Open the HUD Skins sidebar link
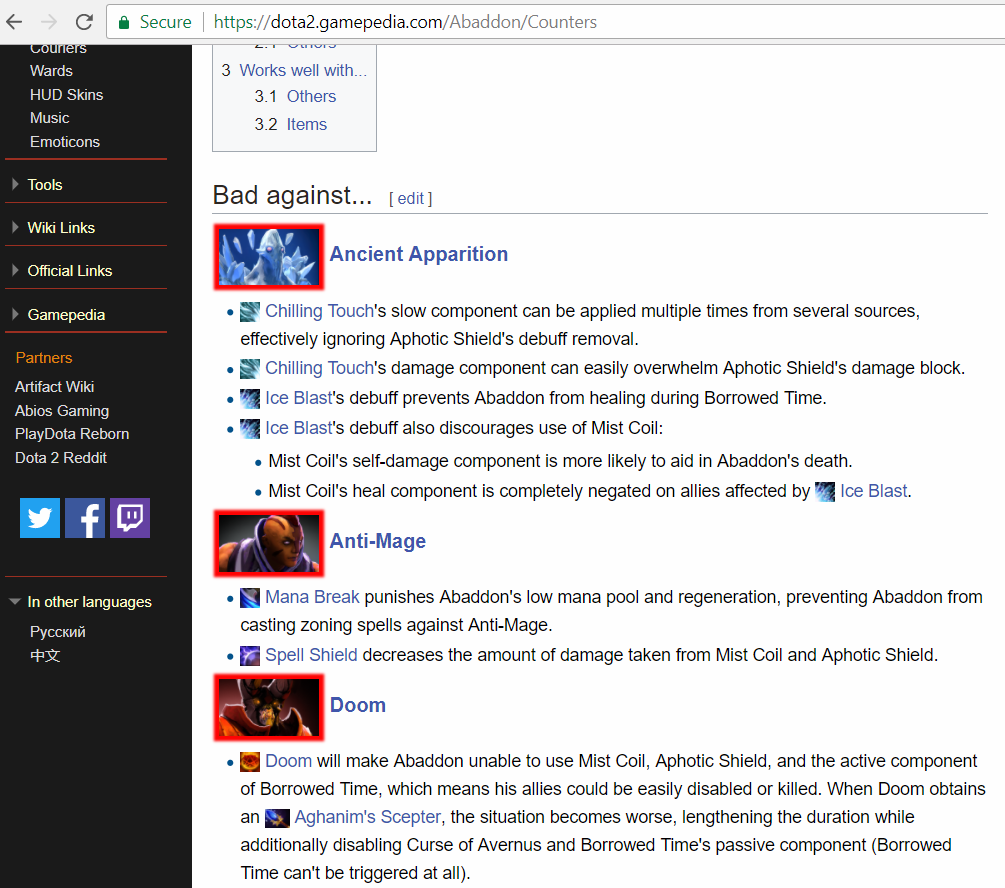 tap(67, 95)
